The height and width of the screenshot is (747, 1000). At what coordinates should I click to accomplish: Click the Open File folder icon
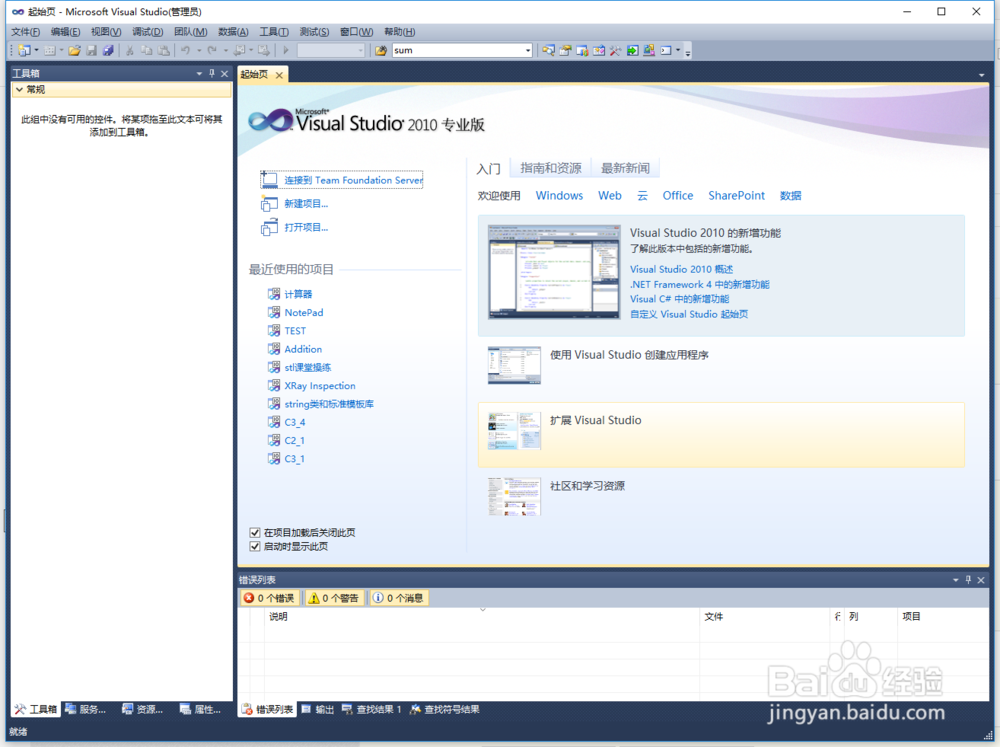(75, 50)
